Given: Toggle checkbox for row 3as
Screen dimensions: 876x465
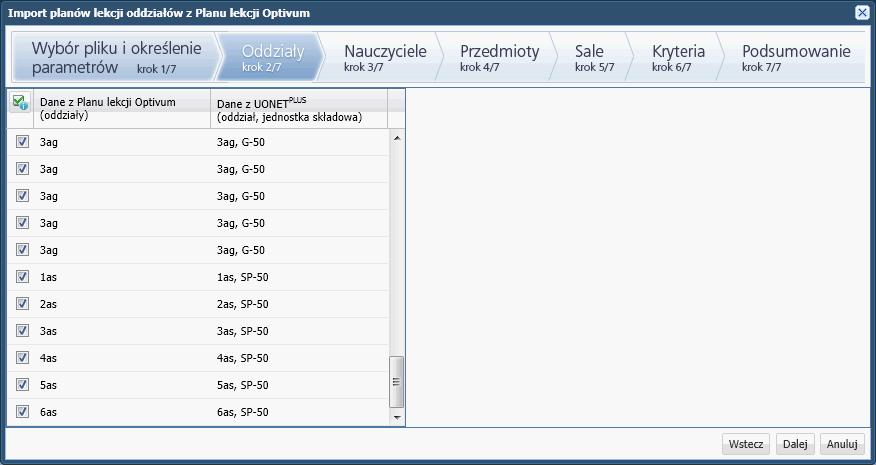Looking at the screenshot, I should [x=22, y=330].
